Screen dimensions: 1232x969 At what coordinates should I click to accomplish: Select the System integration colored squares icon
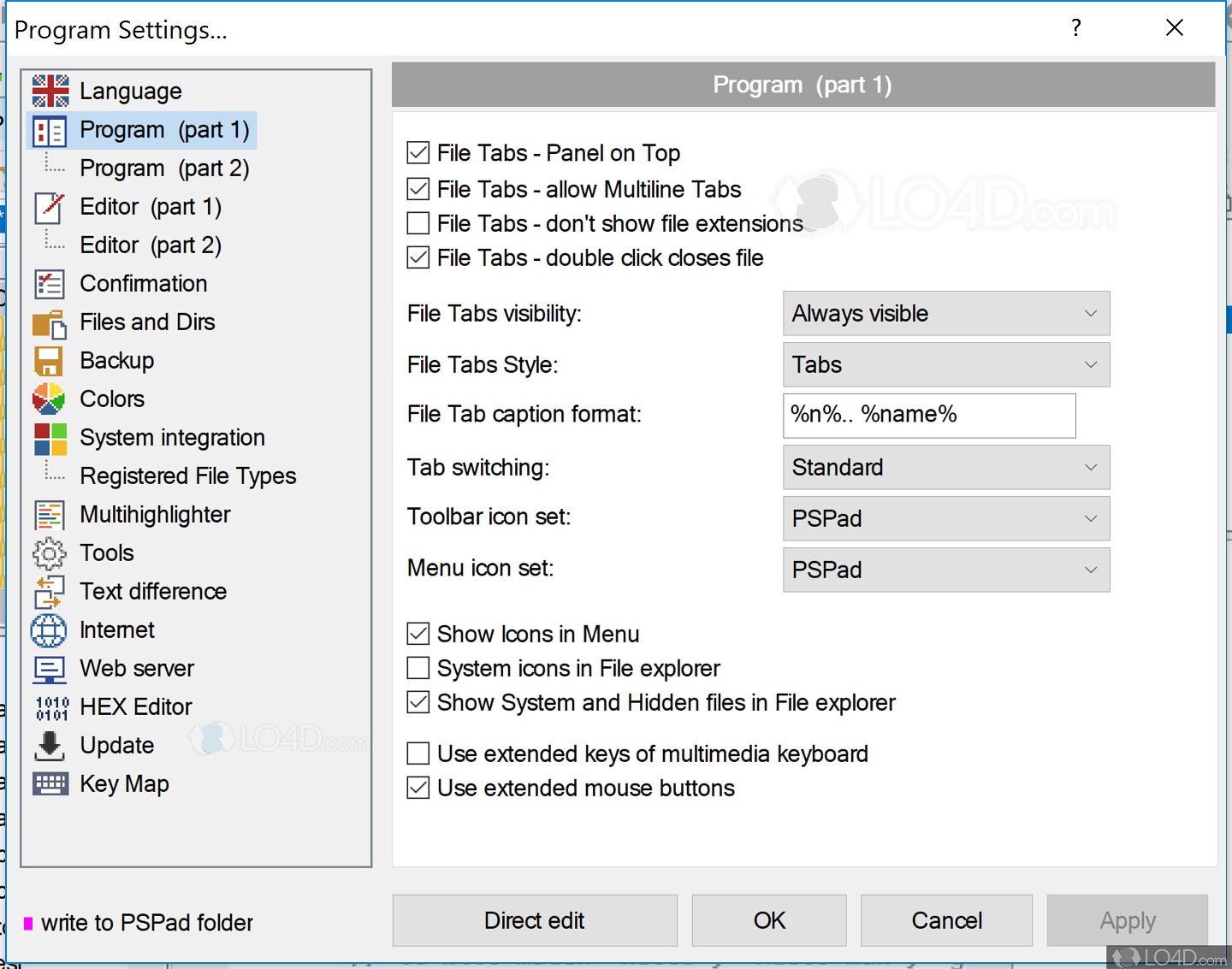[x=50, y=437]
